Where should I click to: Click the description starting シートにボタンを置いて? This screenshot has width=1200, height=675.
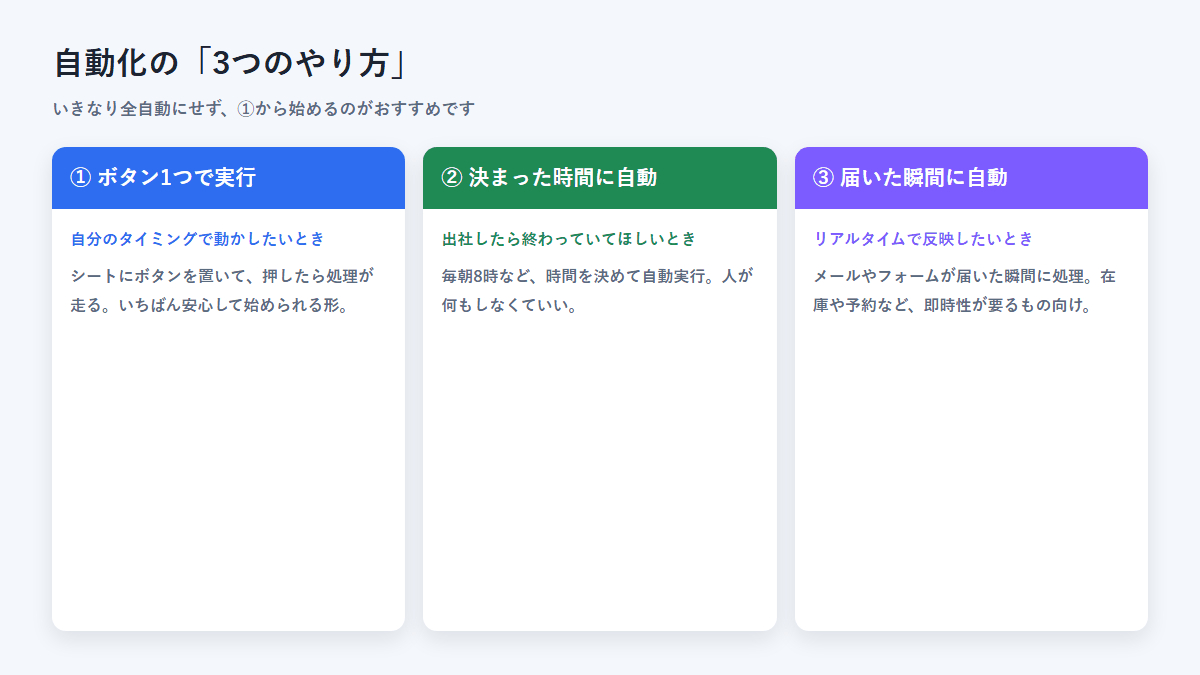point(223,290)
